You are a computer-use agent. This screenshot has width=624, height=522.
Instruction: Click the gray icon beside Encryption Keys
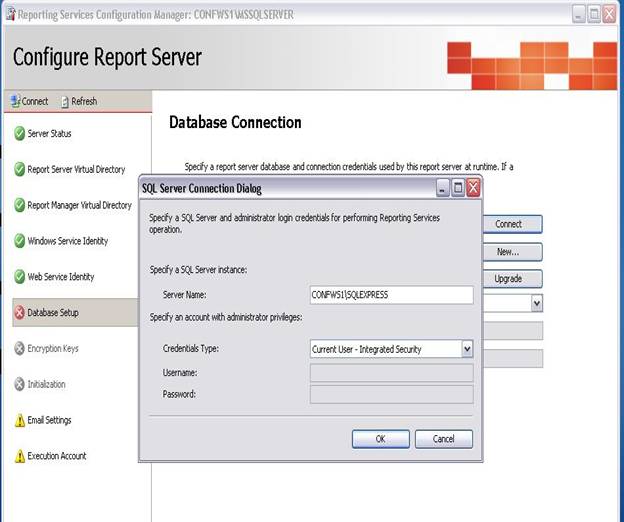pos(19,349)
